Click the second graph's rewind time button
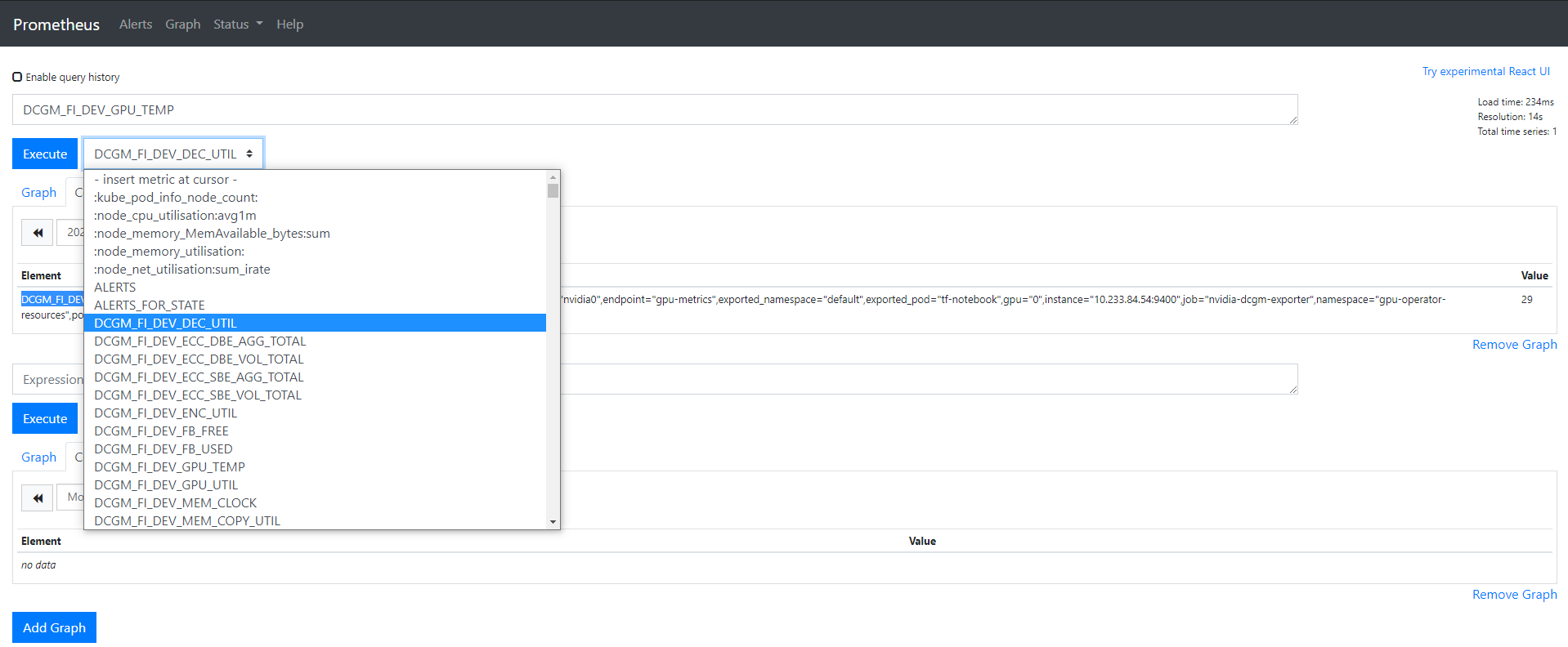1568x647 pixels. (38, 498)
